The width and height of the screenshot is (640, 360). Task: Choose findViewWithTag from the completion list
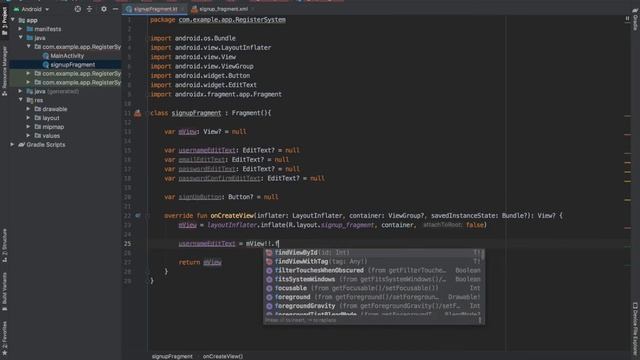click(373, 262)
